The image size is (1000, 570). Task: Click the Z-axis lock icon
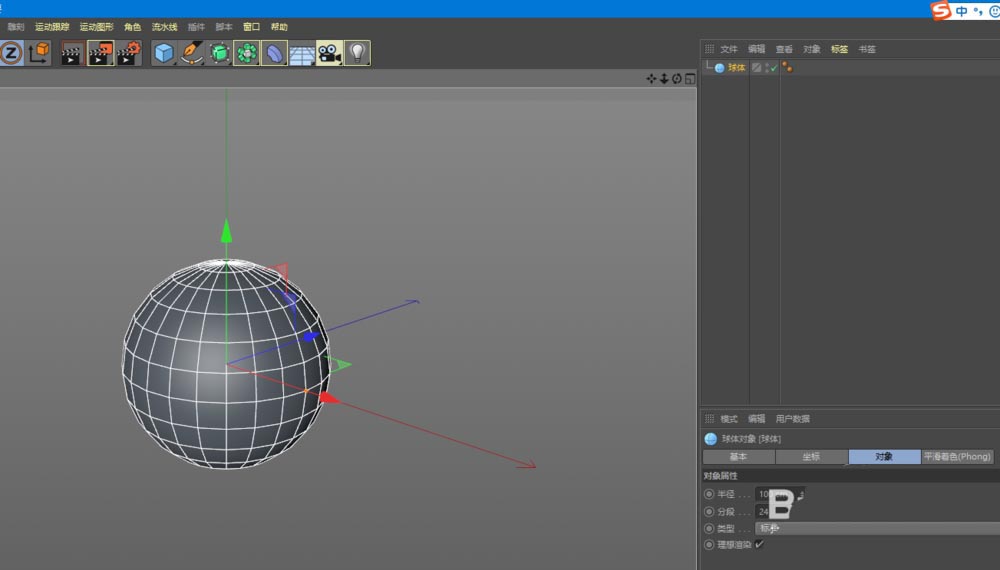pyautogui.click(x=11, y=53)
